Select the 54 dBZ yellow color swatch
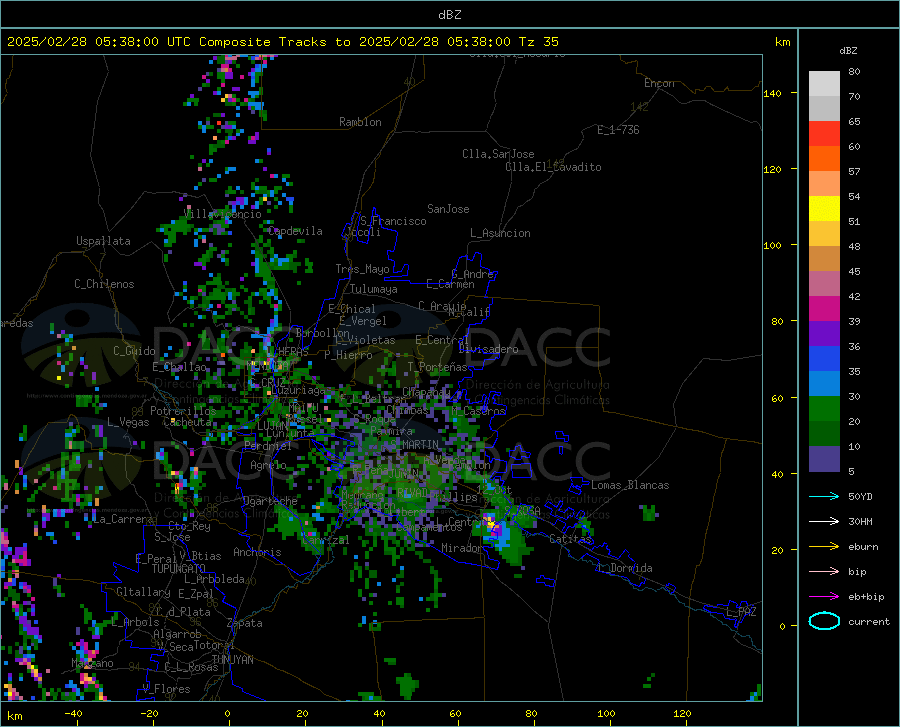Screen dimensions: 900x727 [824, 209]
